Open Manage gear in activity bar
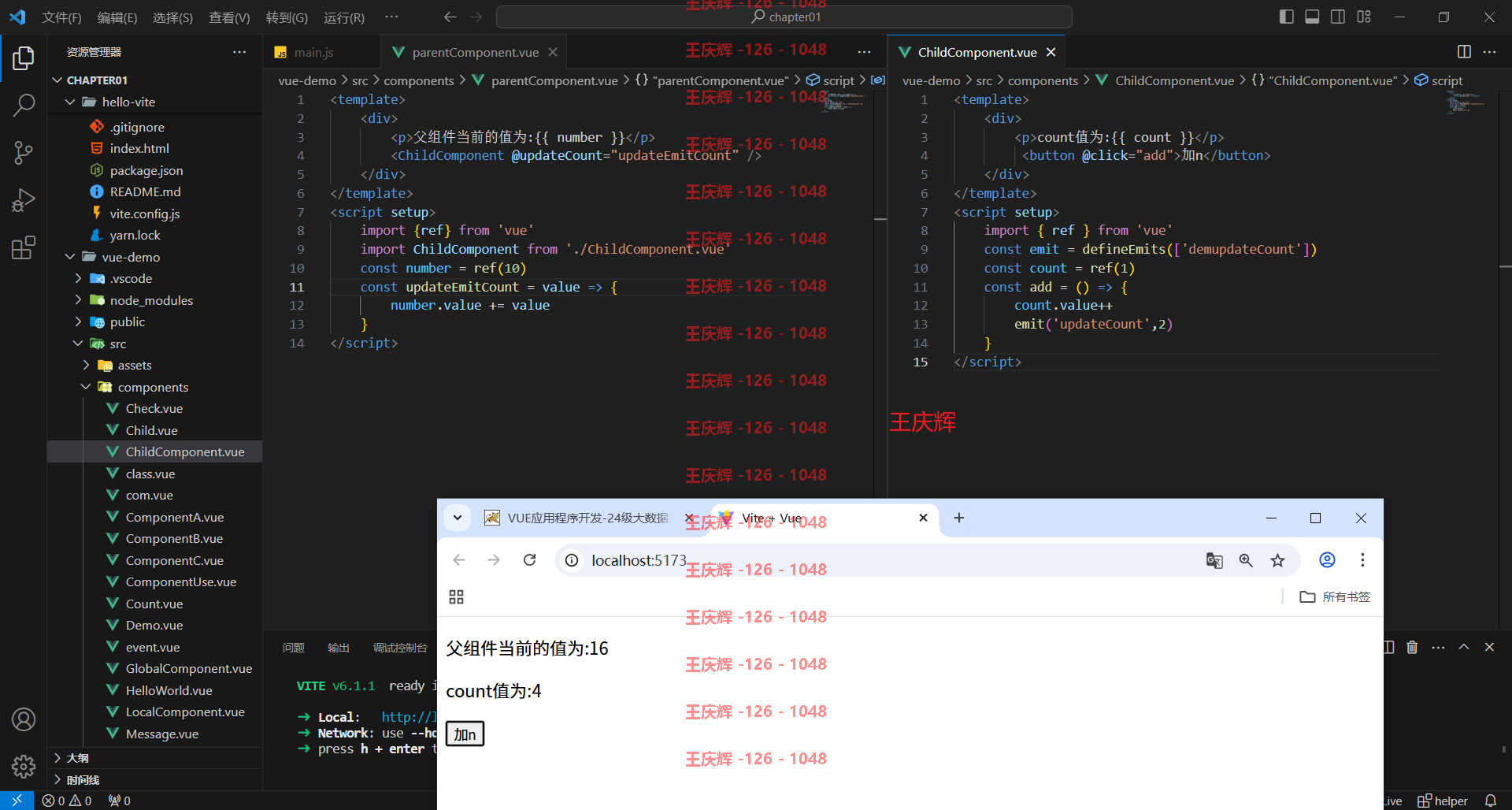This screenshot has width=1512, height=810. point(24,766)
